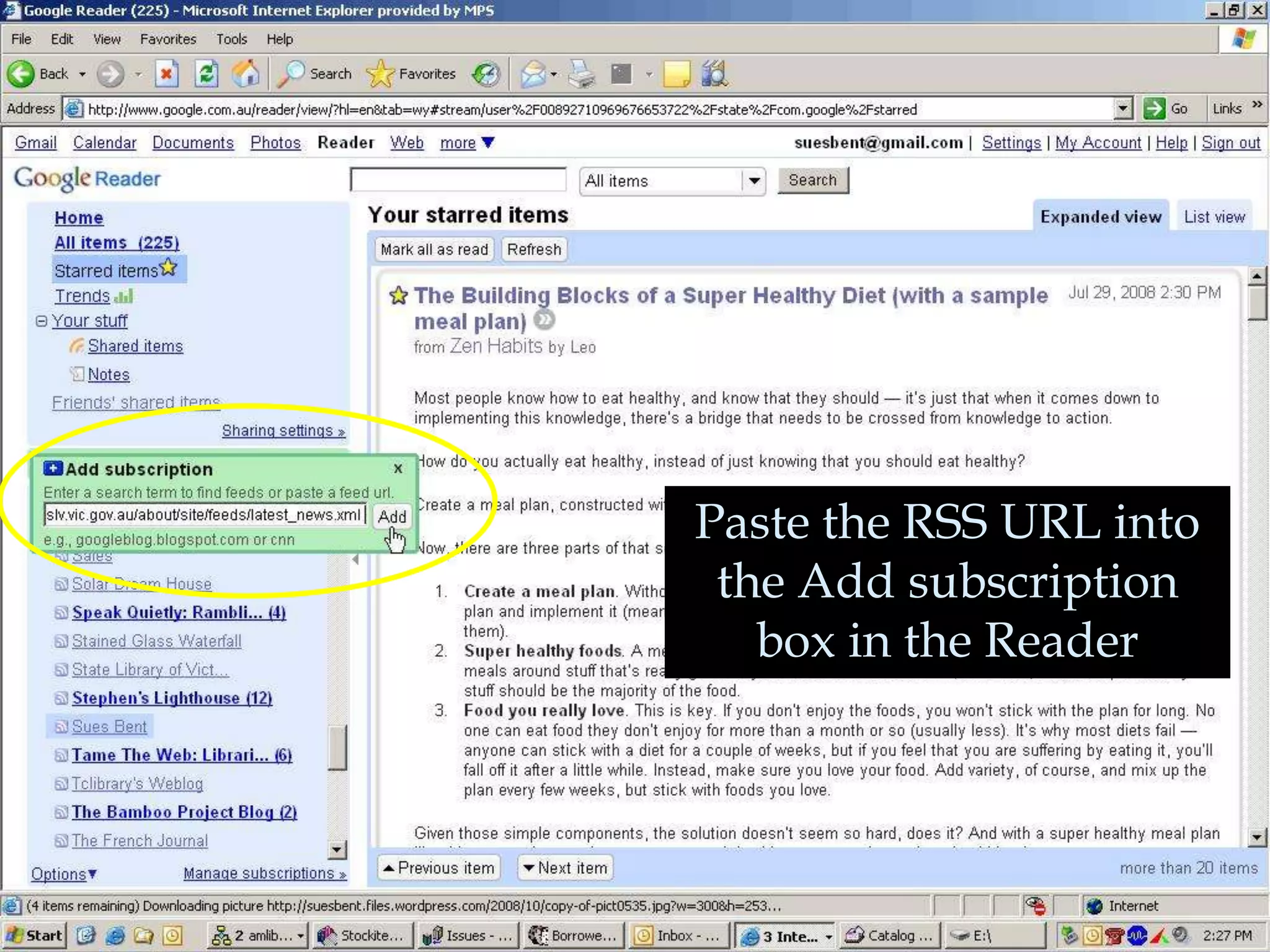The image size is (1270, 952).
Task: Click the Forward arrow icon
Action: coord(110,74)
